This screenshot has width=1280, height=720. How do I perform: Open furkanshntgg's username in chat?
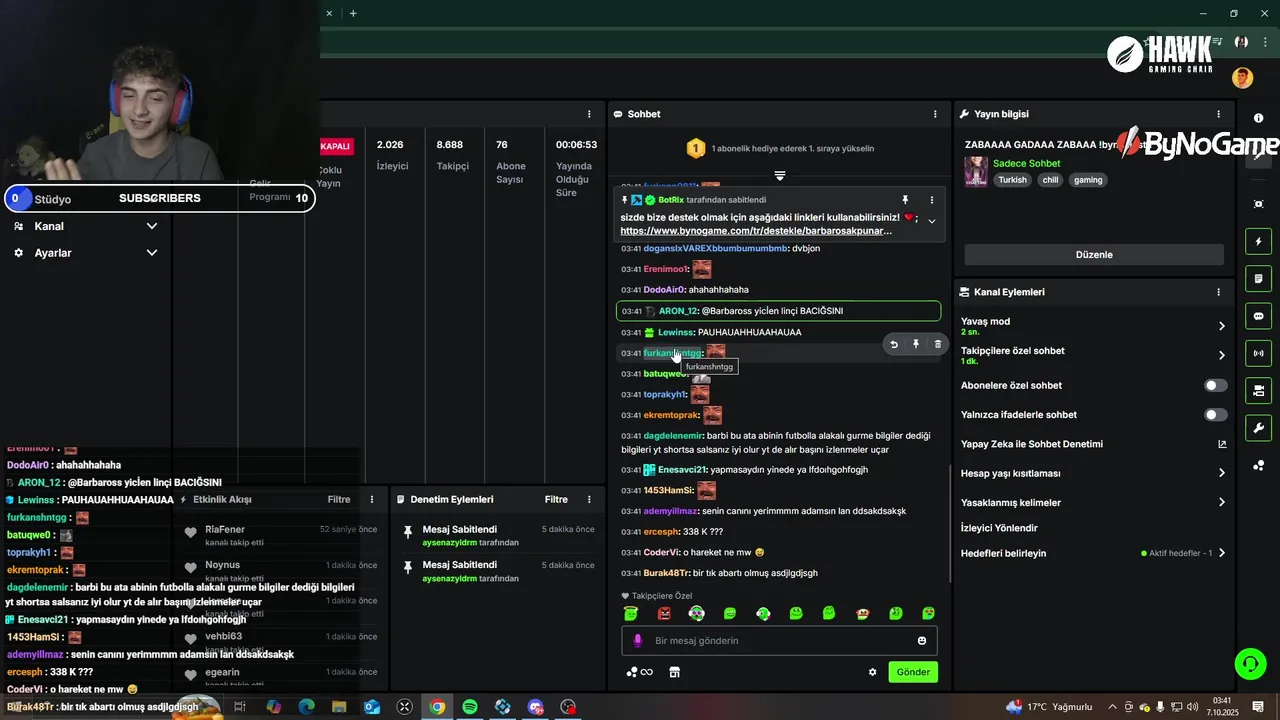pos(672,353)
